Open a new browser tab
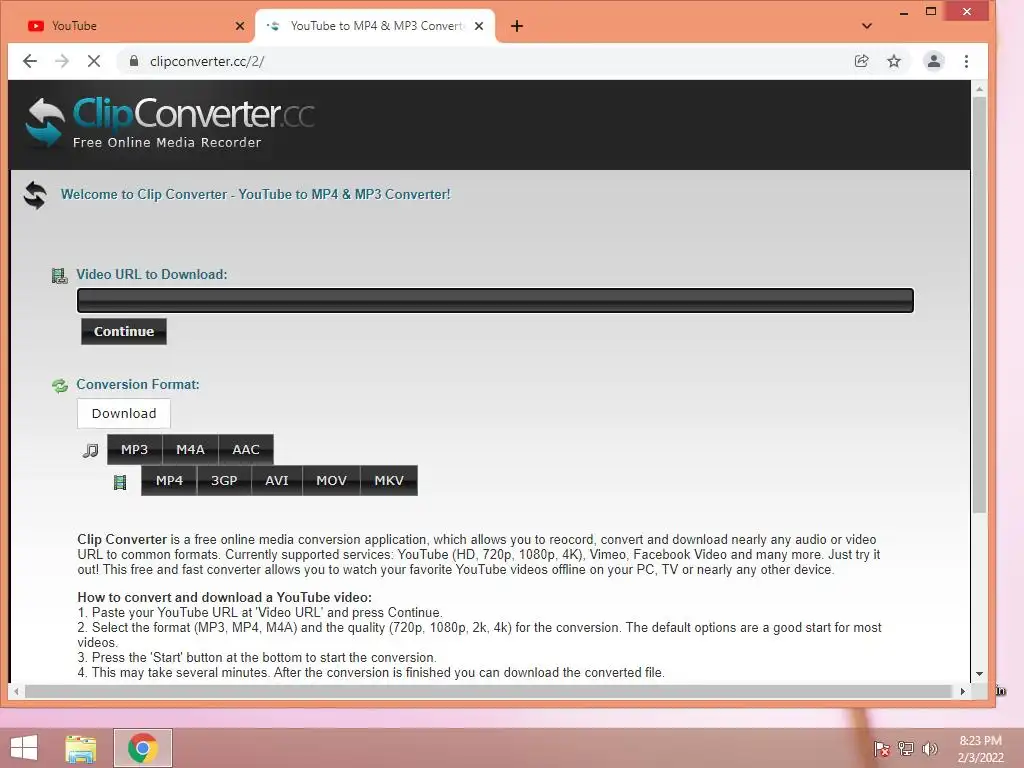 click(x=517, y=26)
